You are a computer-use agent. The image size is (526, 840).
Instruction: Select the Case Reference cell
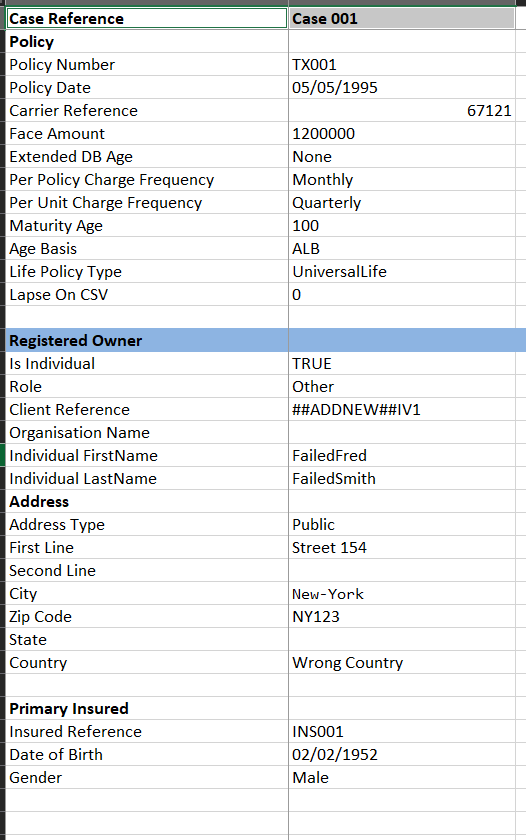pos(147,19)
